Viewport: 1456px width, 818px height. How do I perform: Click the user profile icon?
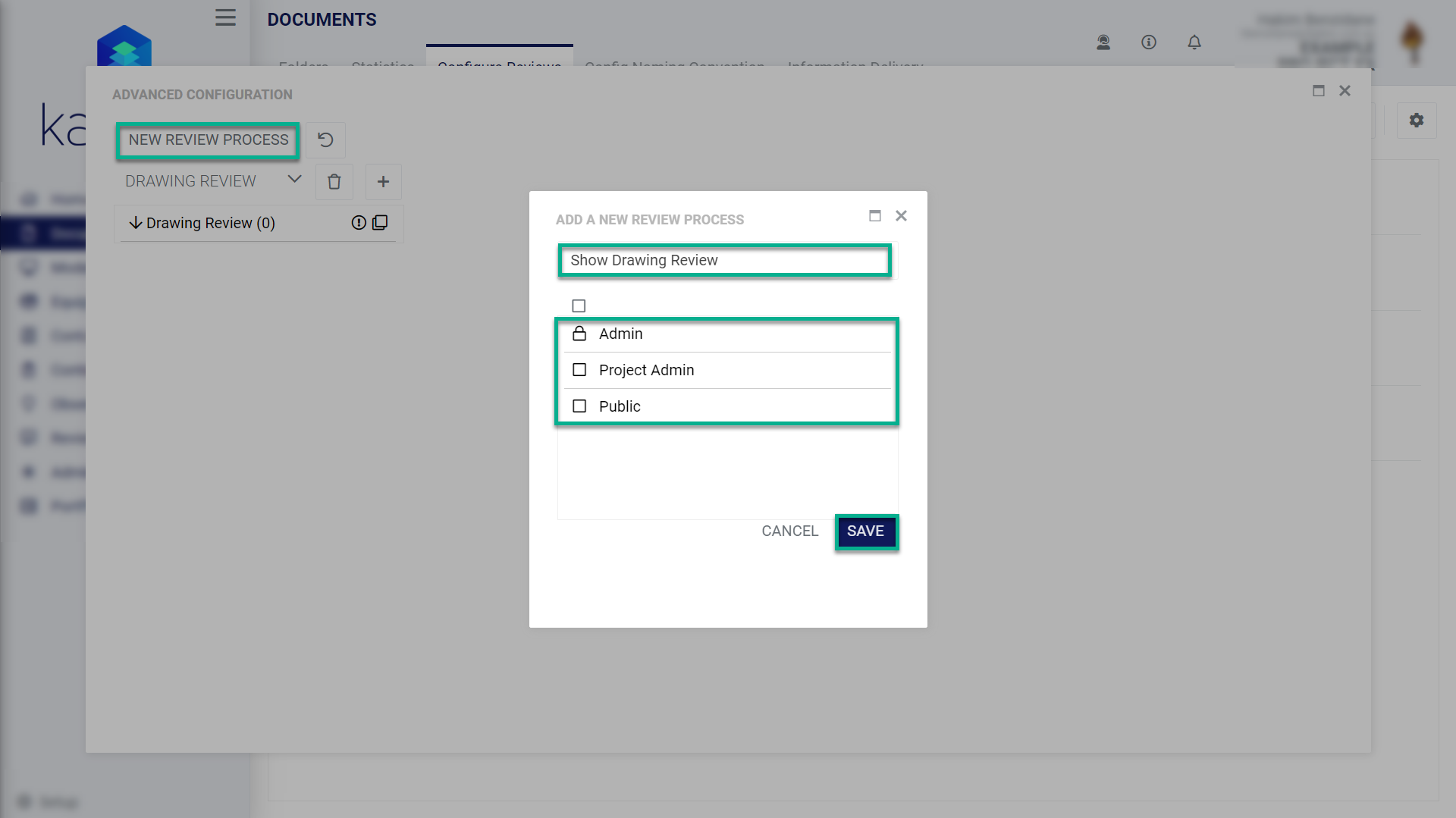[1103, 42]
